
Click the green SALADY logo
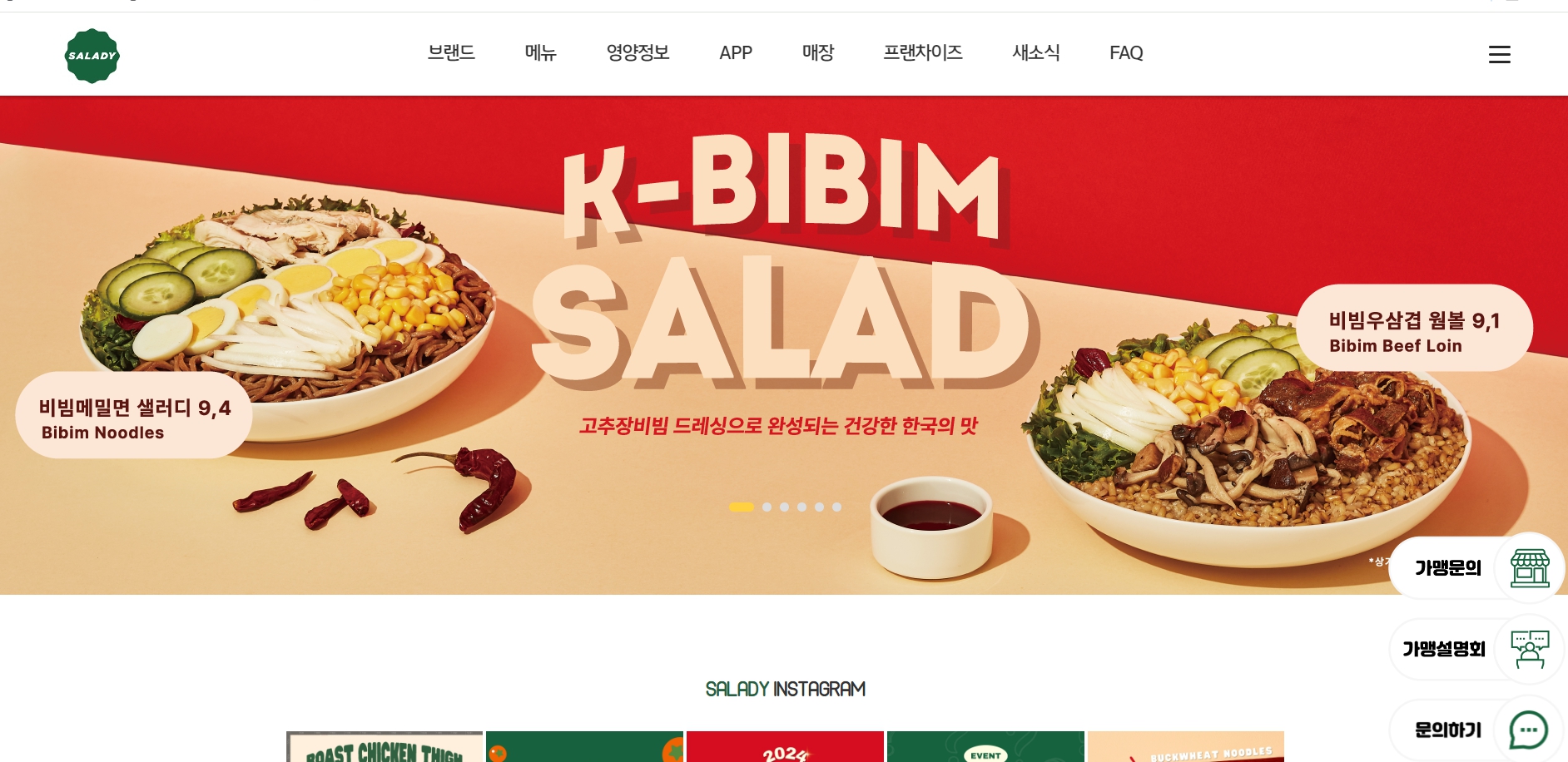[92, 56]
